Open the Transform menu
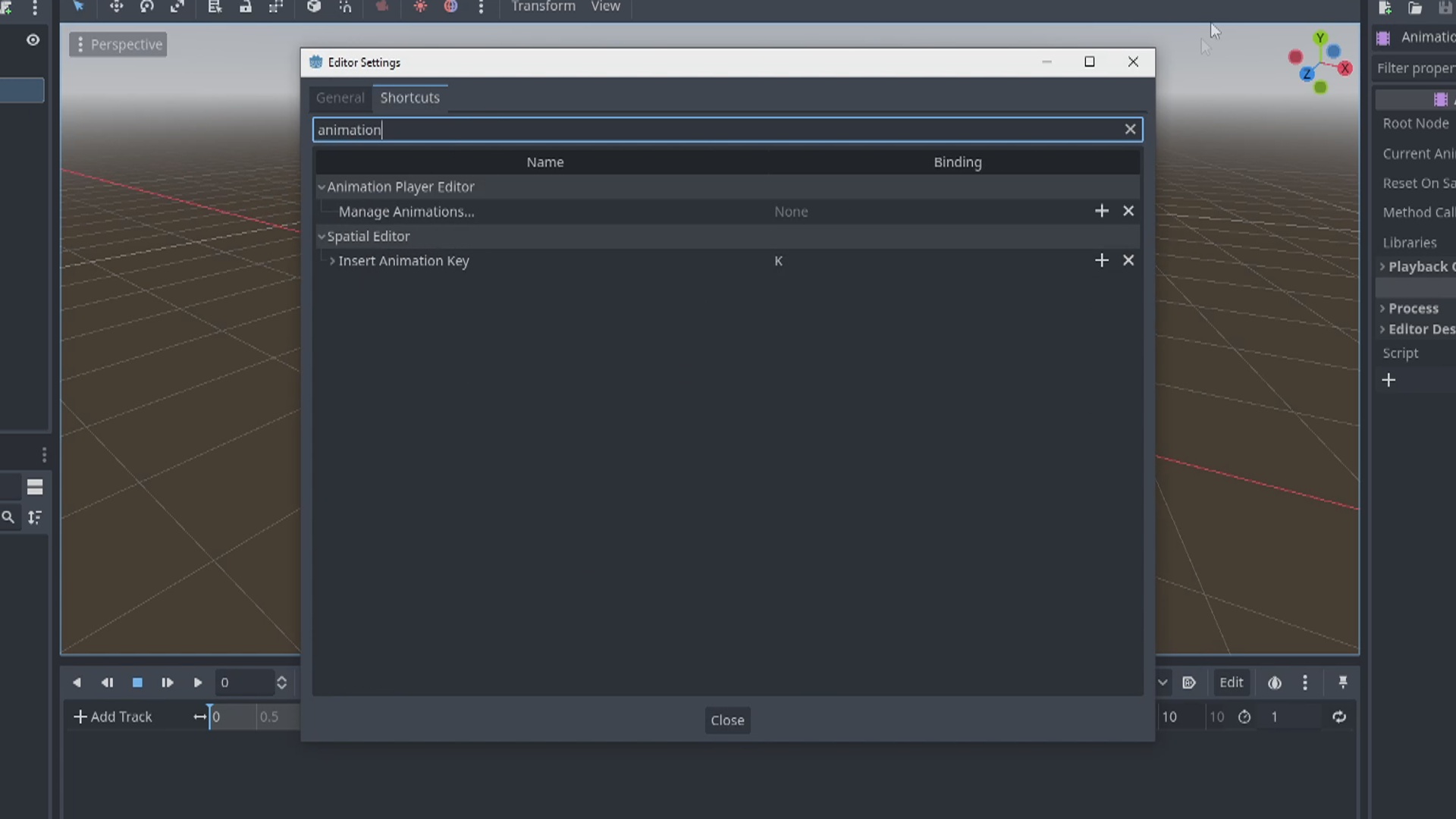 coord(543,6)
